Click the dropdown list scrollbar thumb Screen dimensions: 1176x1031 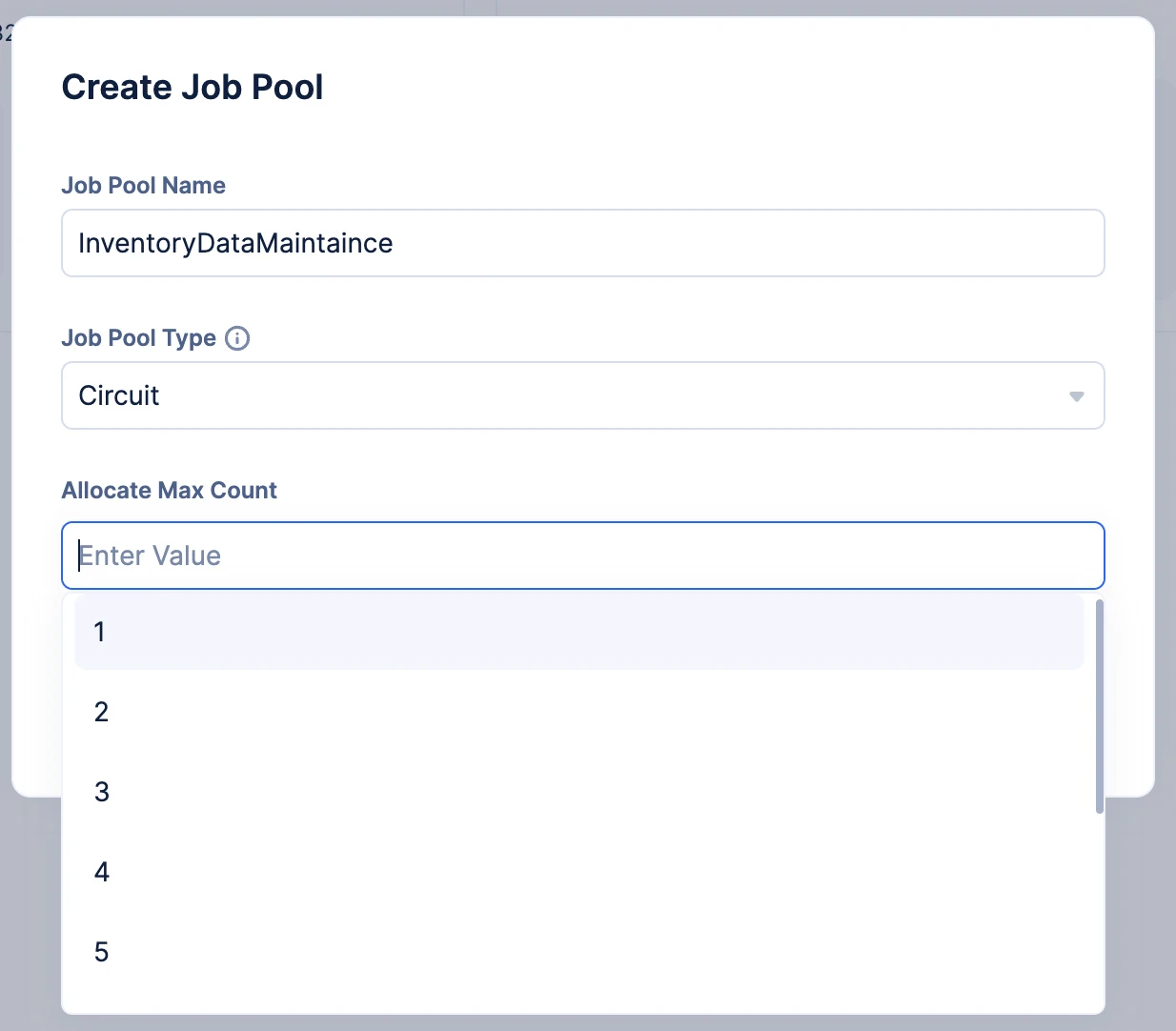click(x=1099, y=705)
